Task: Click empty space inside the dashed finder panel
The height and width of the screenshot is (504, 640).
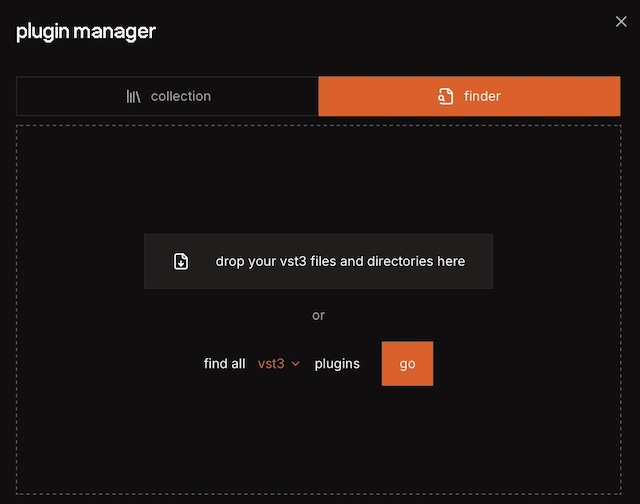Action: pos(320,440)
